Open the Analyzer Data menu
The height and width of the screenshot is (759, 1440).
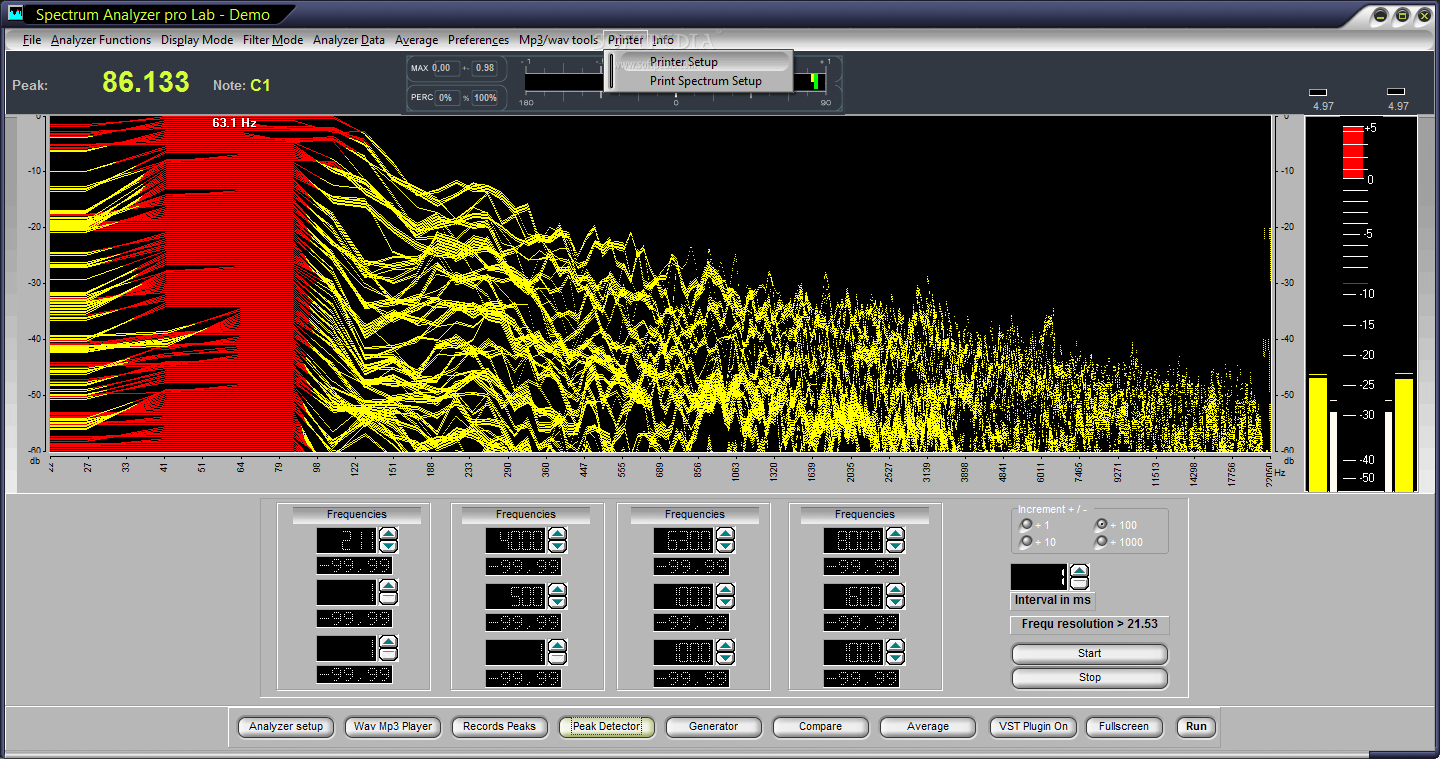[349, 40]
